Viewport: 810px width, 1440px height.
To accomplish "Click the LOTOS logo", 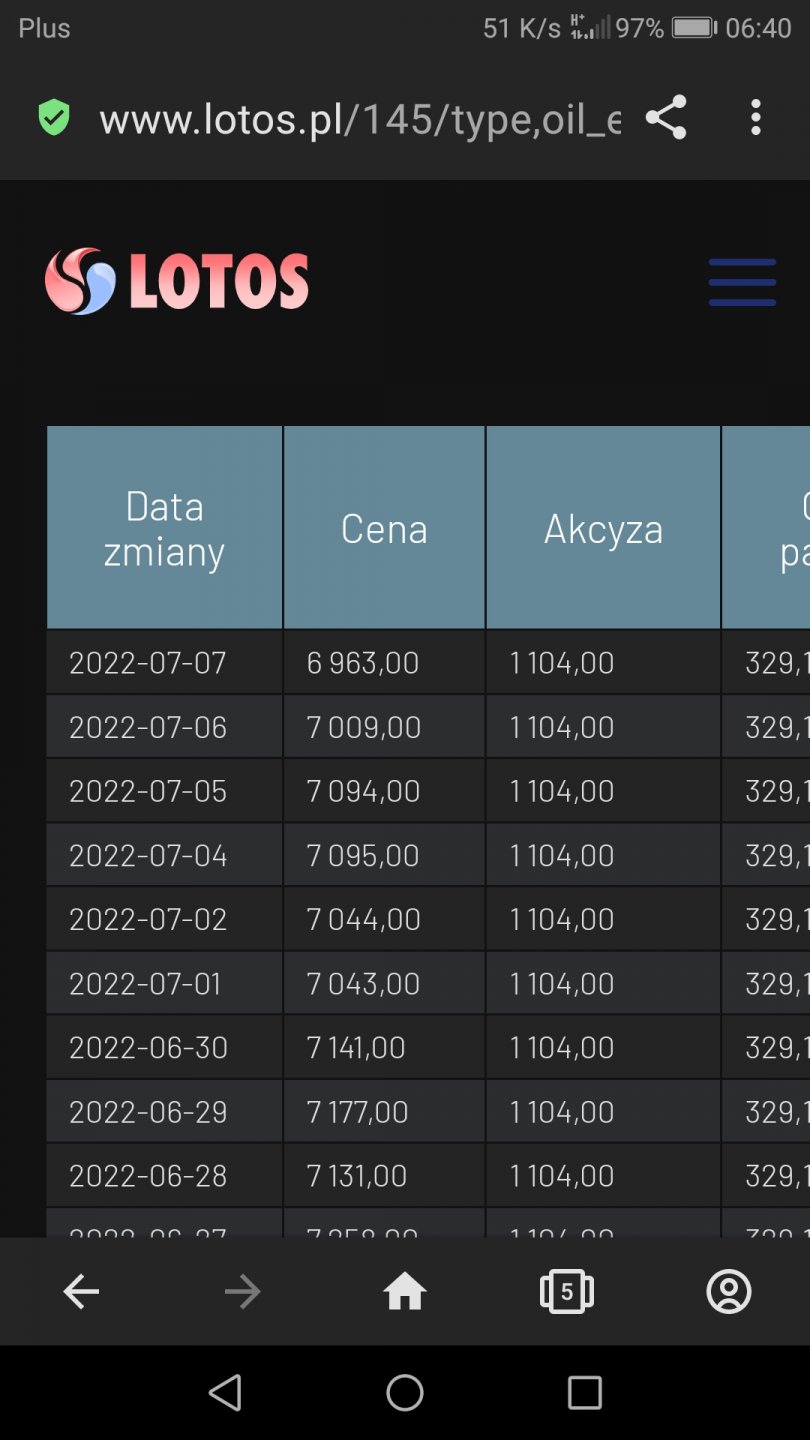I will (177, 281).
